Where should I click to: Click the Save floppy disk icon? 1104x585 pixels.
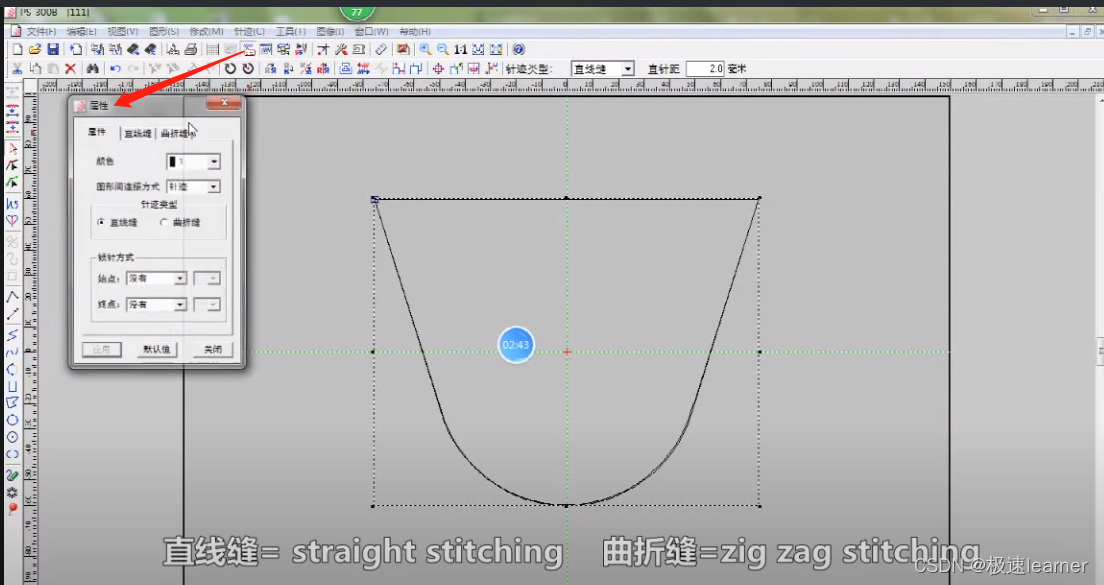point(53,49)
